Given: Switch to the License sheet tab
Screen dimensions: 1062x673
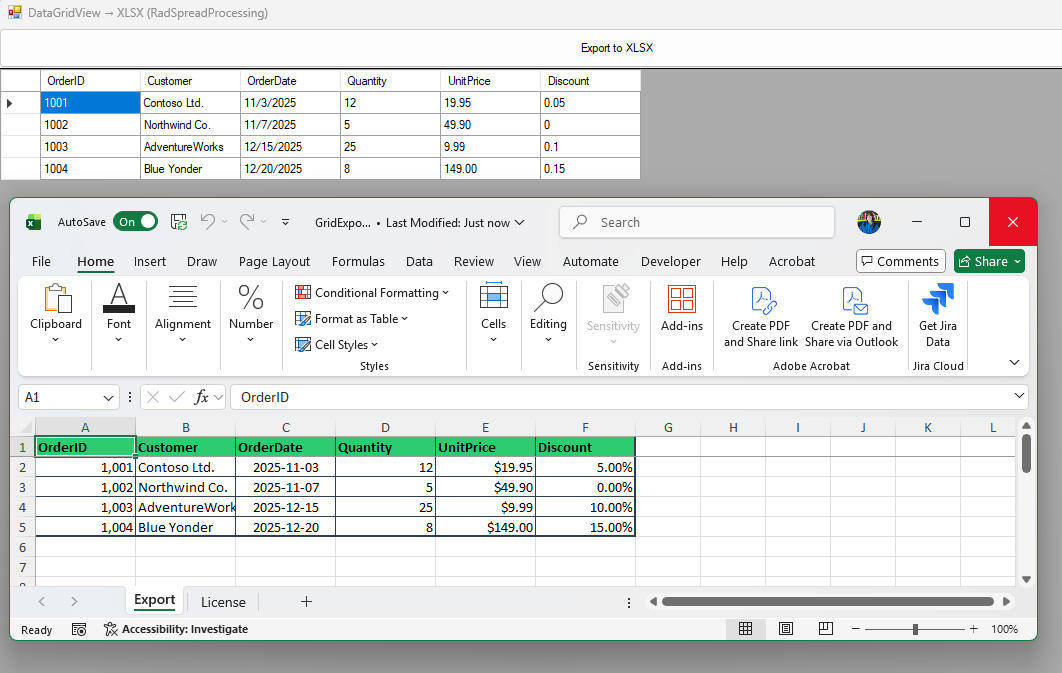Looking at the screenshot, I should coord(223,602).
